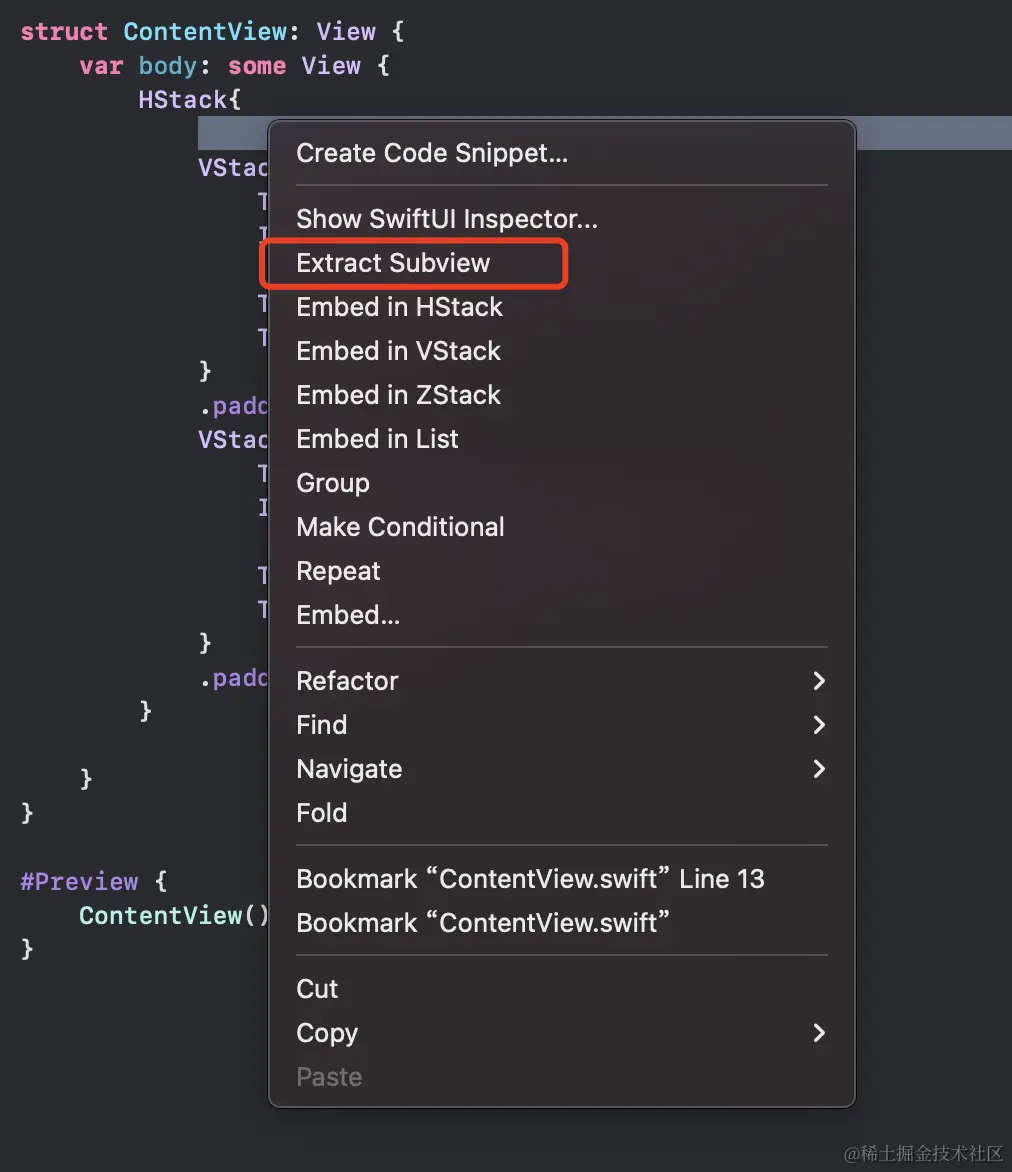Expand the Copy submenu chevron

819,1033
